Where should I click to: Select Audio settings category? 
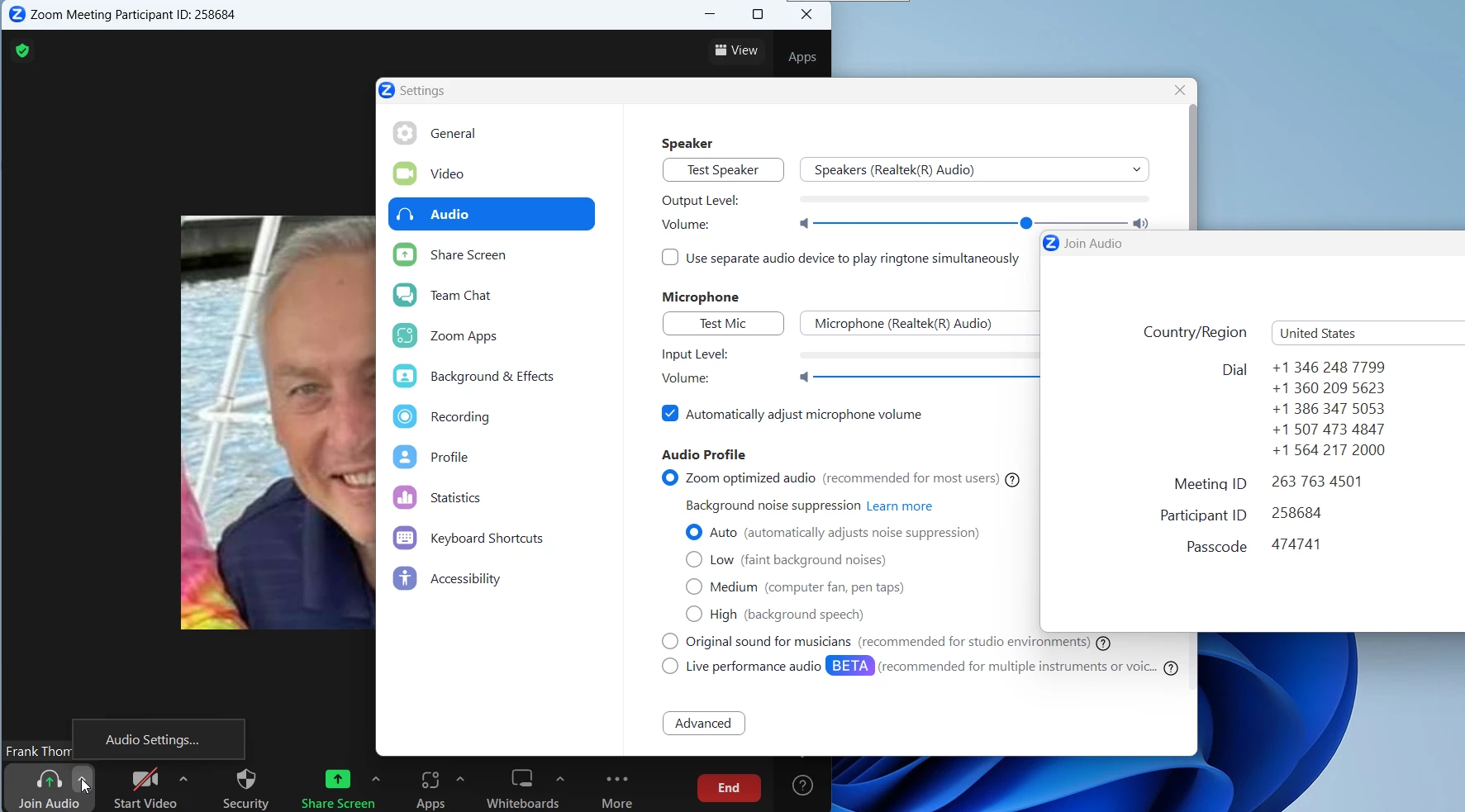[x=492, y=215]
